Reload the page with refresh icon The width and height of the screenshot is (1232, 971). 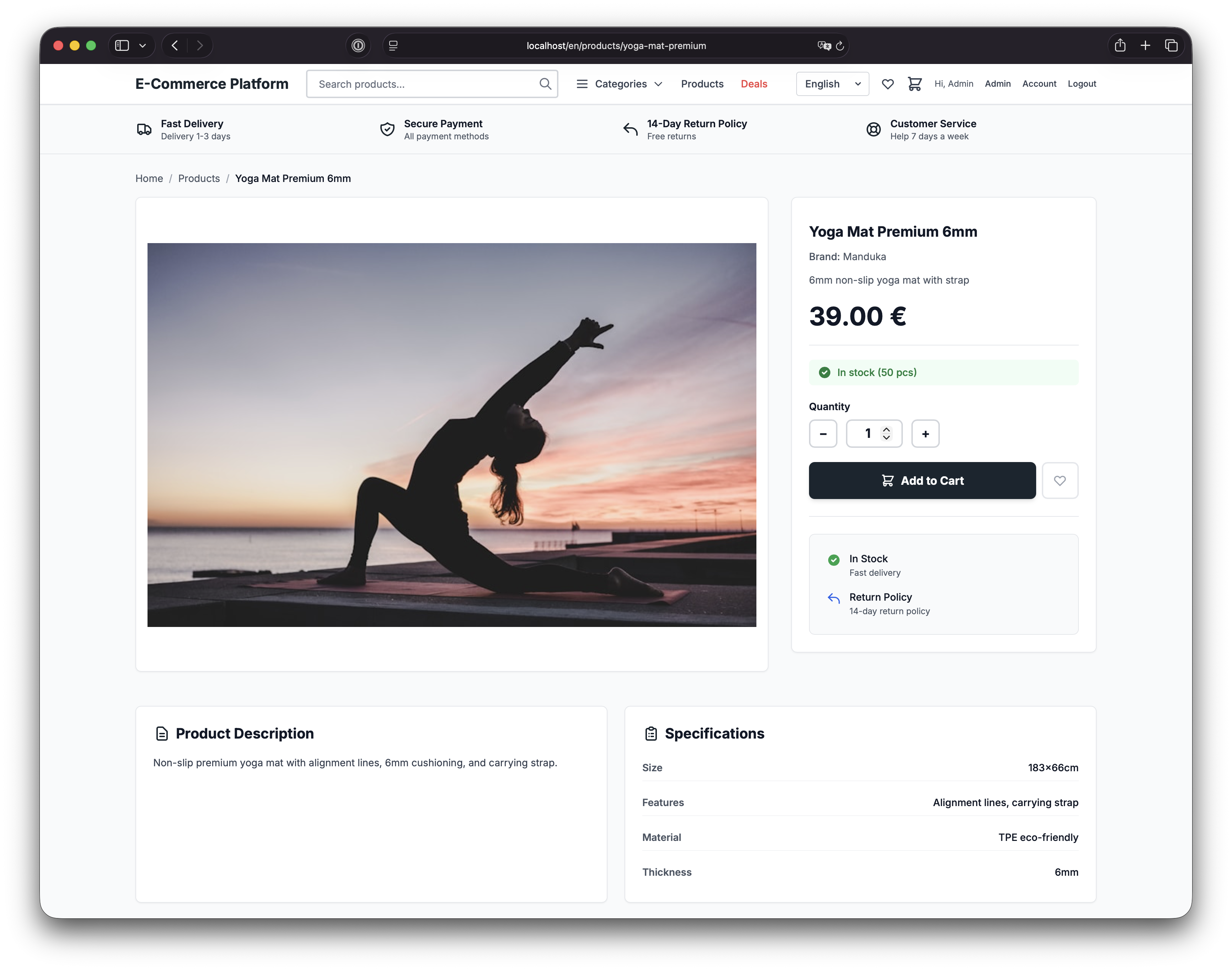[x=840, y=46]
